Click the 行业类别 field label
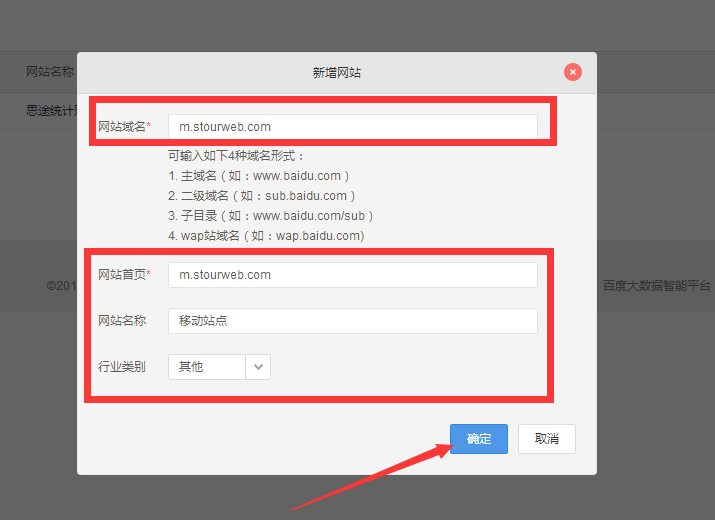The width and height of the screenshot is (715, 520). click(121, 367)
